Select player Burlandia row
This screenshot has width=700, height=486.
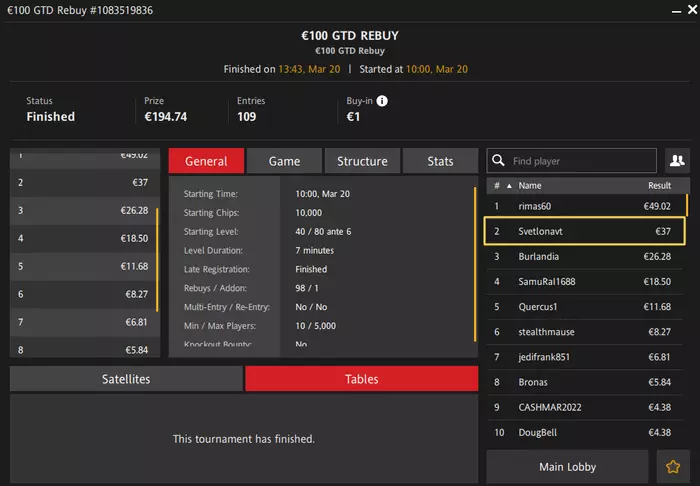click(585, 257)
